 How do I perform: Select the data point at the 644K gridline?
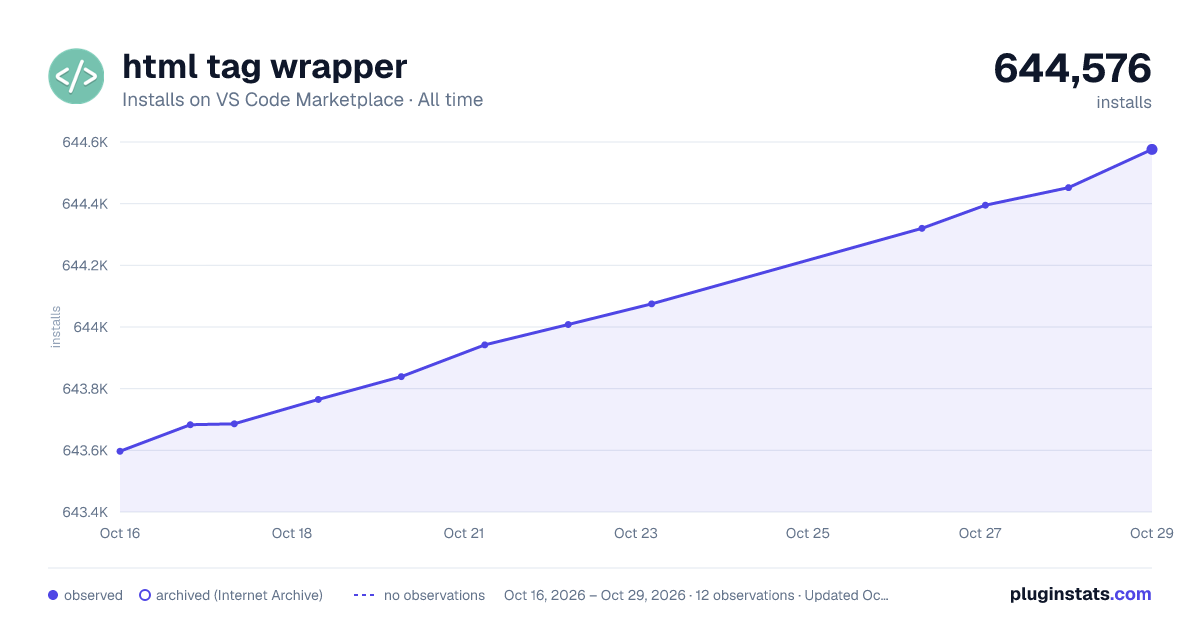point(568,324)
